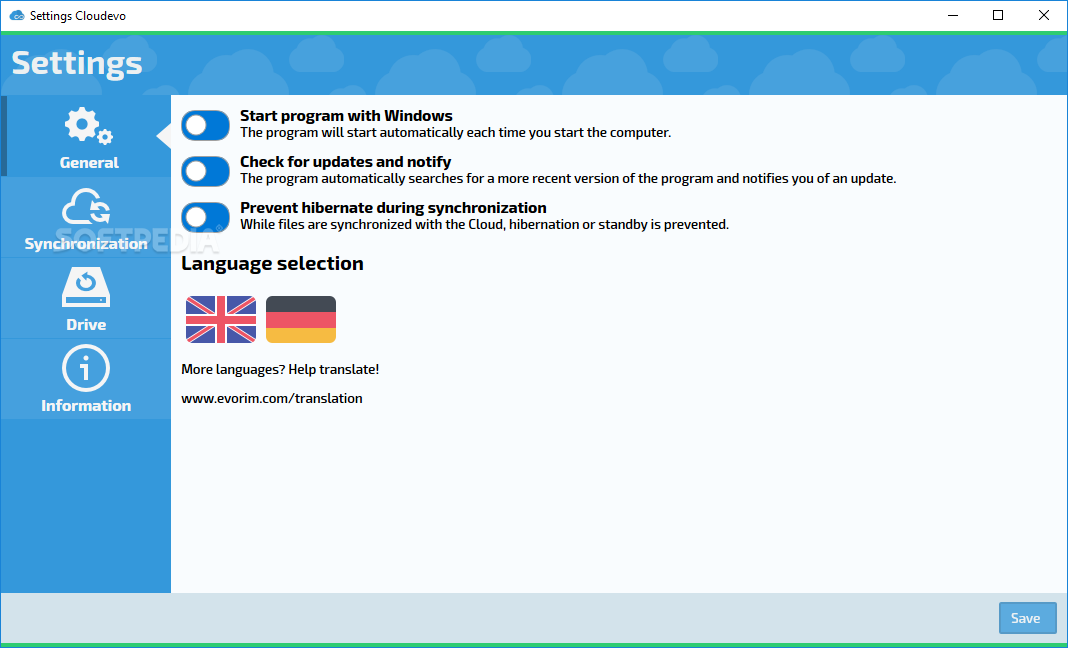
Task: Click the 'Check for updates and notify' heading
Action: 345,161
